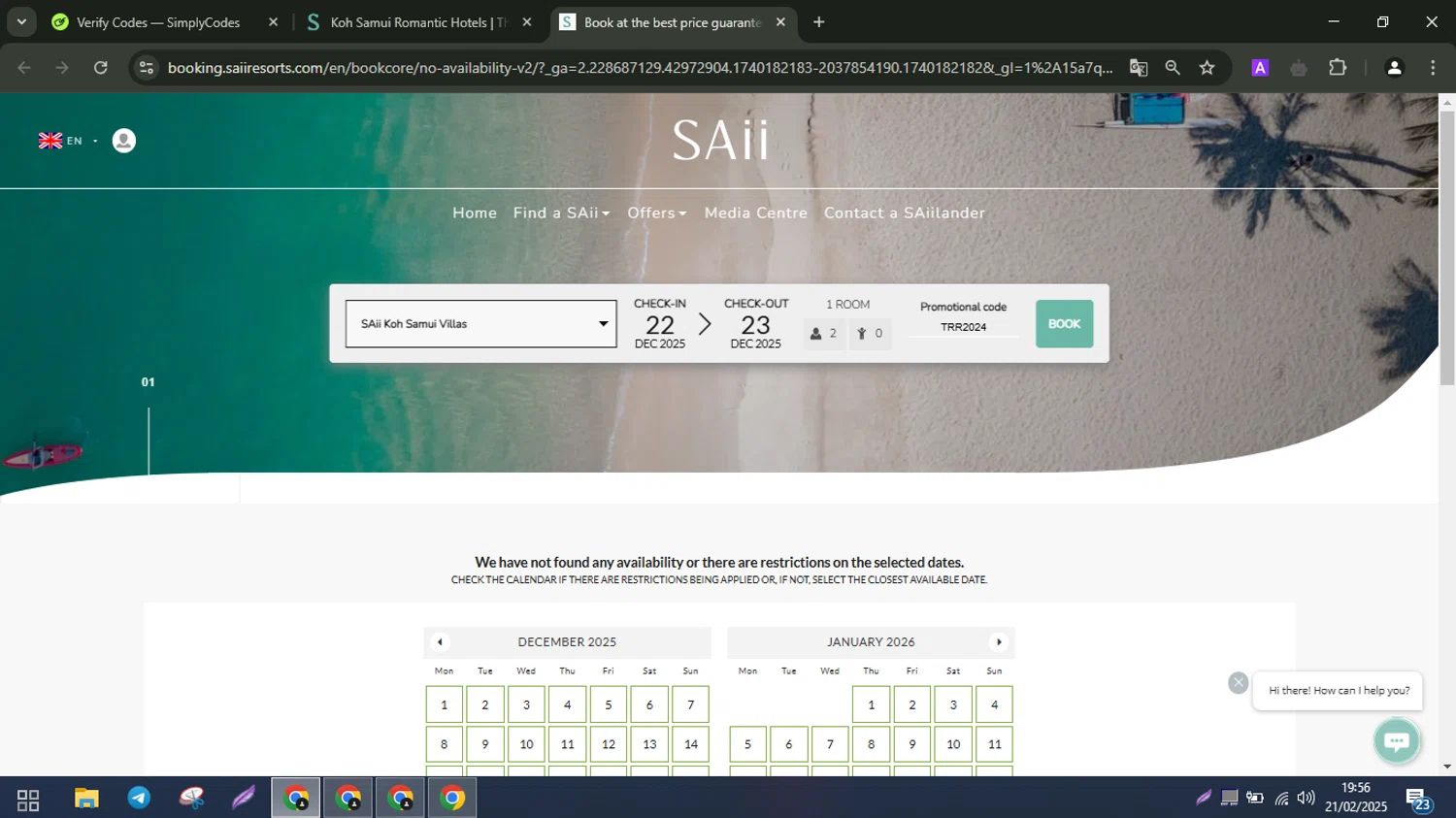1456x818 pixels.
Task: Select January 4 in calendar
Action: point(995,704)
